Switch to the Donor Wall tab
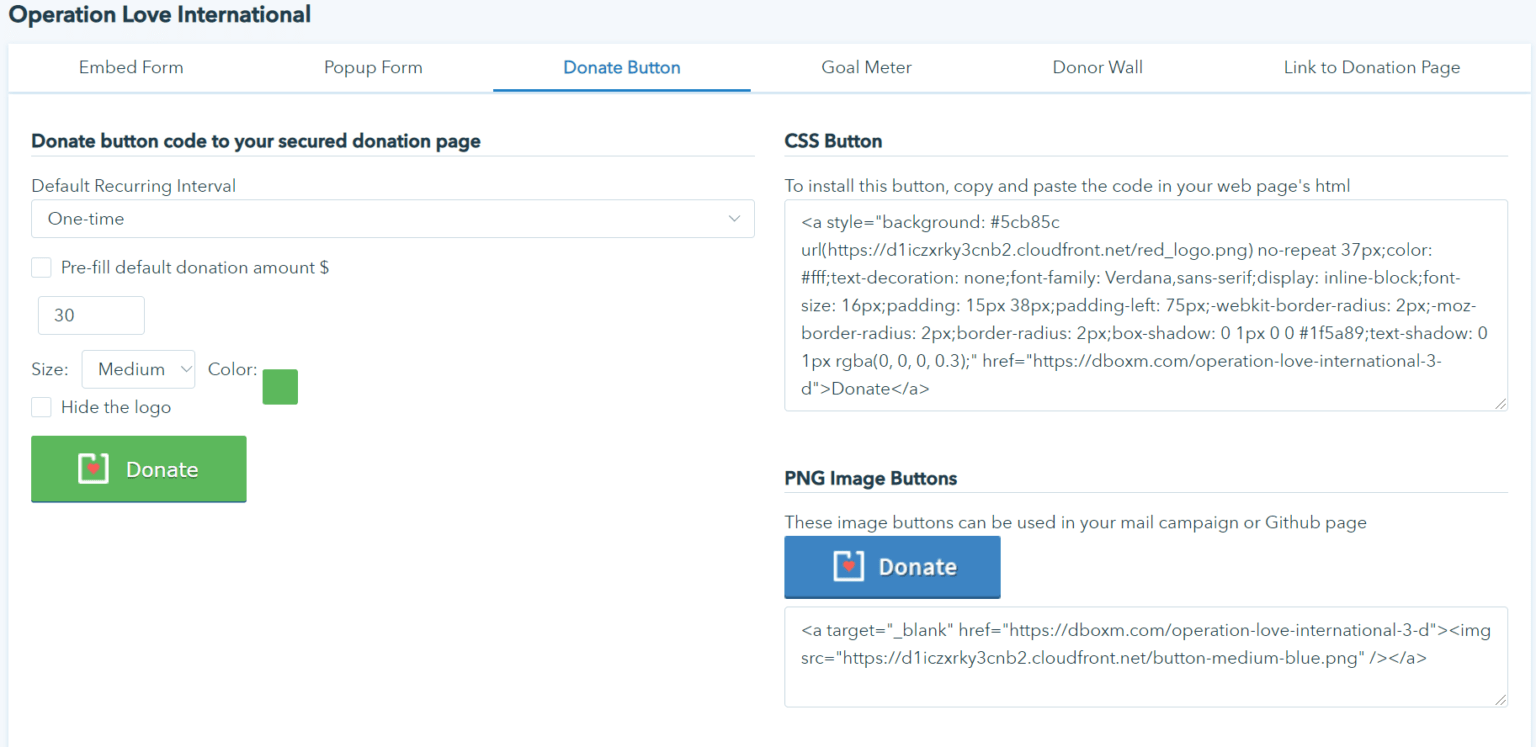 [1097, 67]
